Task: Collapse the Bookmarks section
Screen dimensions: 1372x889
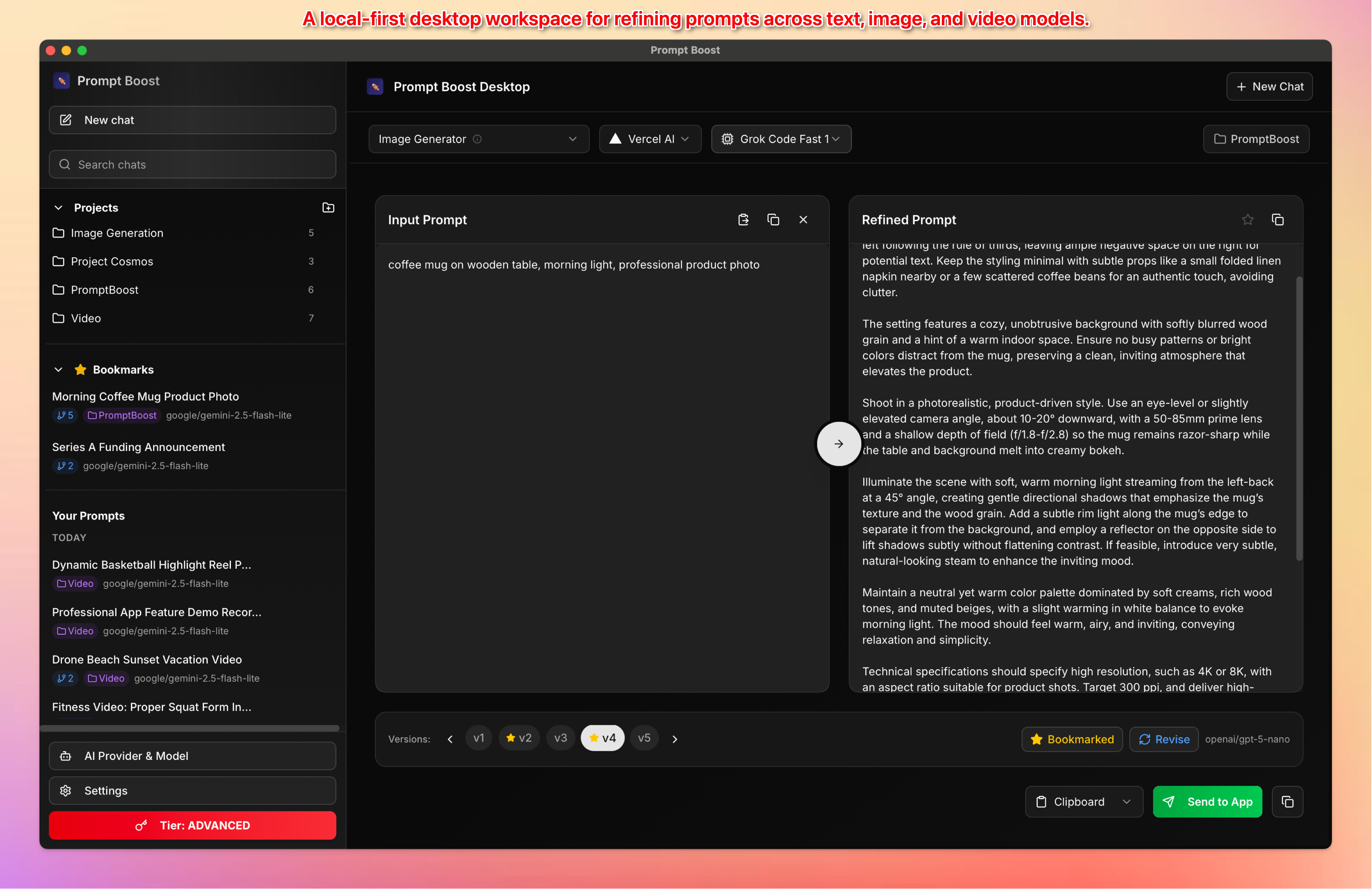Action: click(58, 369)
